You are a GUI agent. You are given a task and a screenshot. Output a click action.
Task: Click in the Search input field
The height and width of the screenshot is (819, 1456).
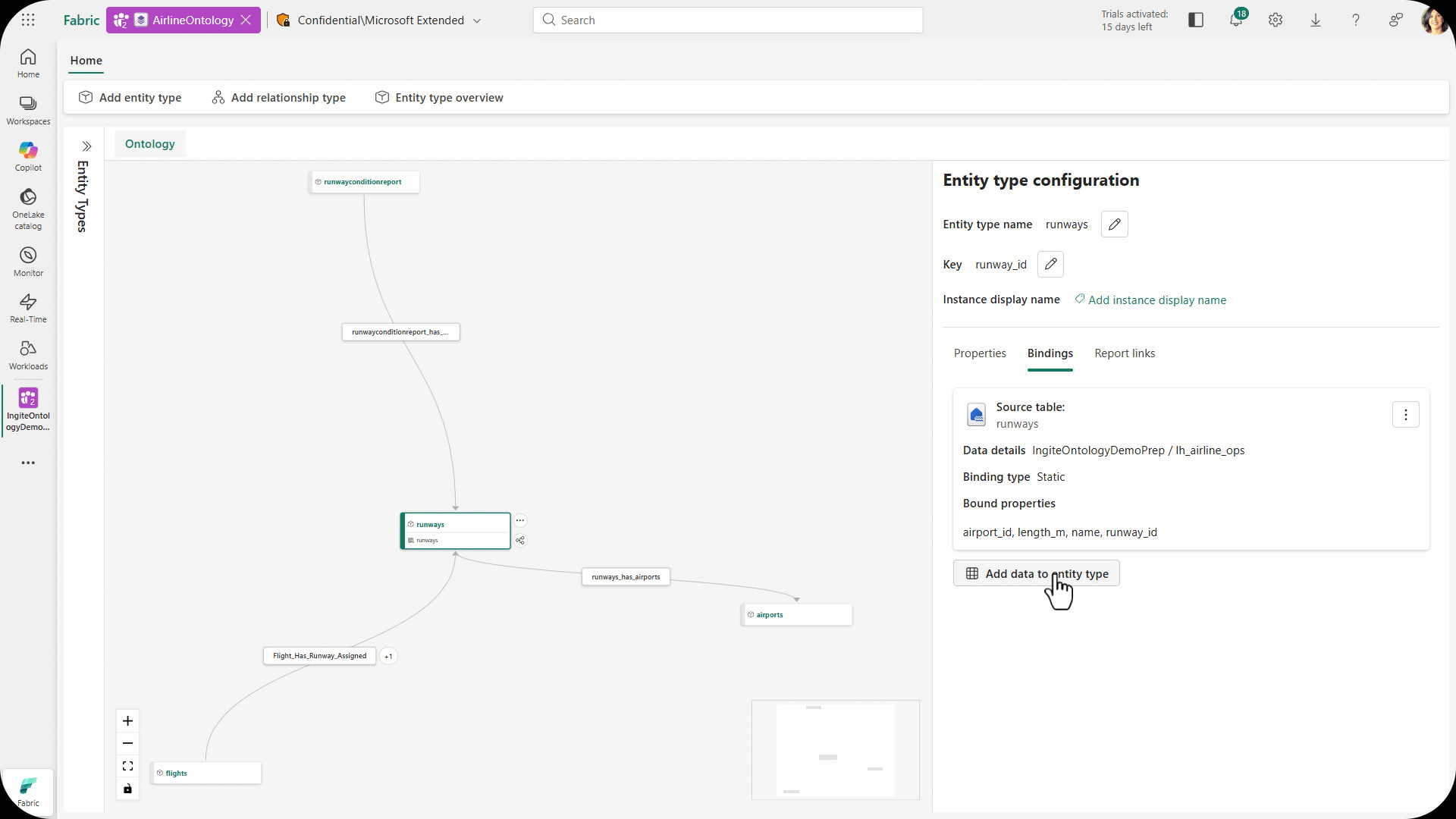click(728, 20)
